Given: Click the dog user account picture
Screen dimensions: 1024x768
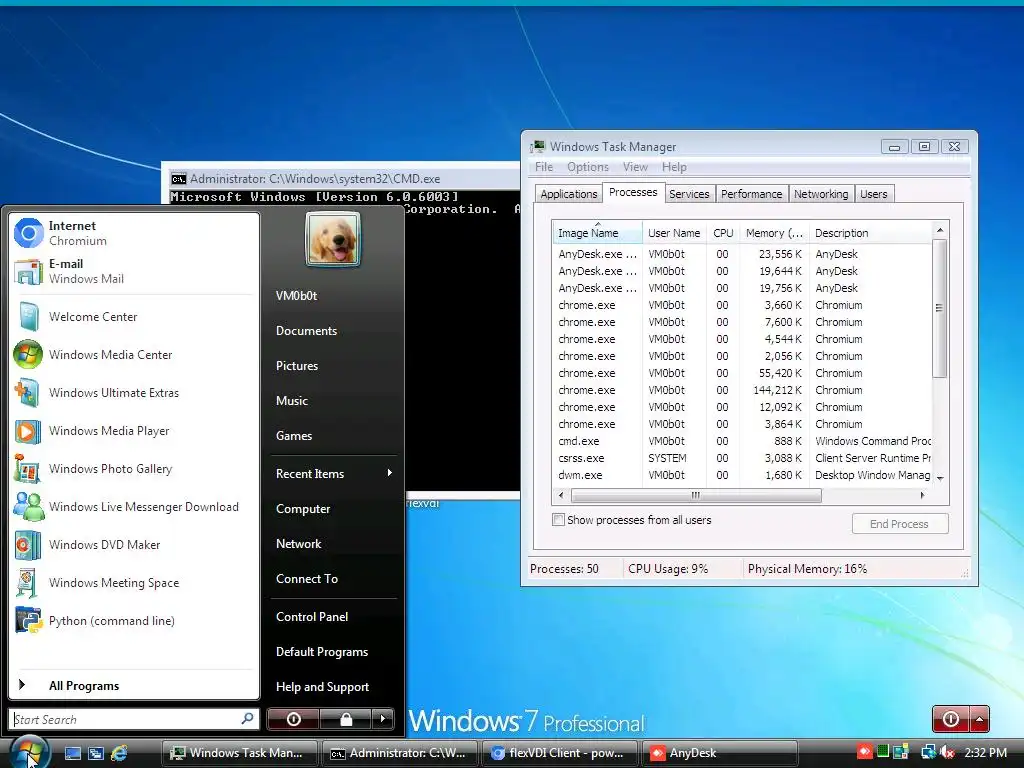Looking at the screenshot, I should (332, 239).
